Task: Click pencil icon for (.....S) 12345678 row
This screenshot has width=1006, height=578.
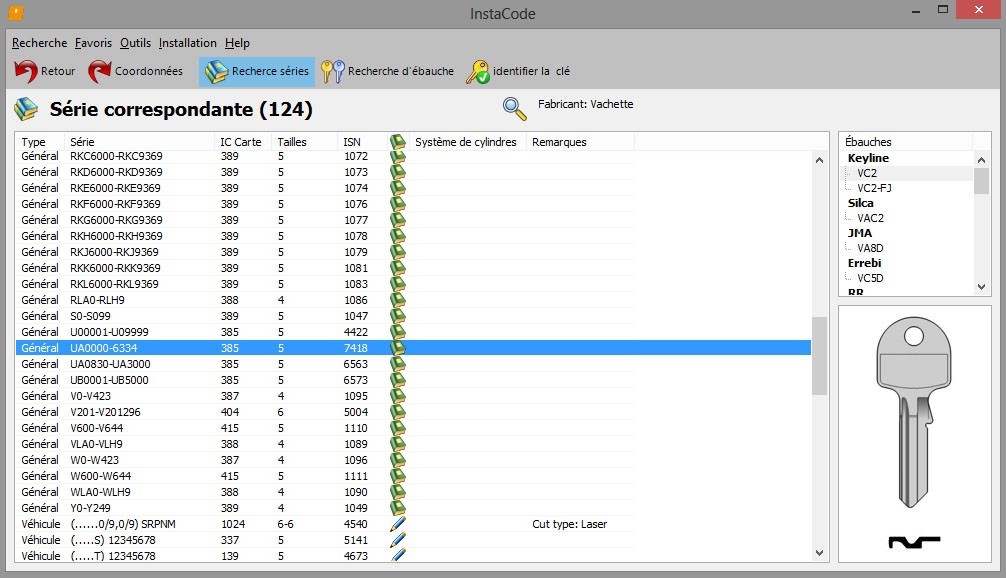Action: [398, 540]
